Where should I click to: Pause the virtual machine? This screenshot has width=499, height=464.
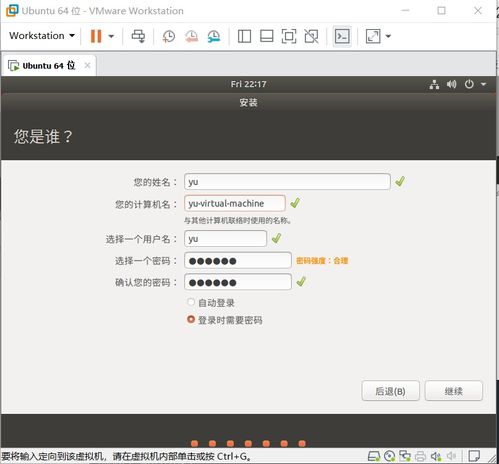(96, 36)
